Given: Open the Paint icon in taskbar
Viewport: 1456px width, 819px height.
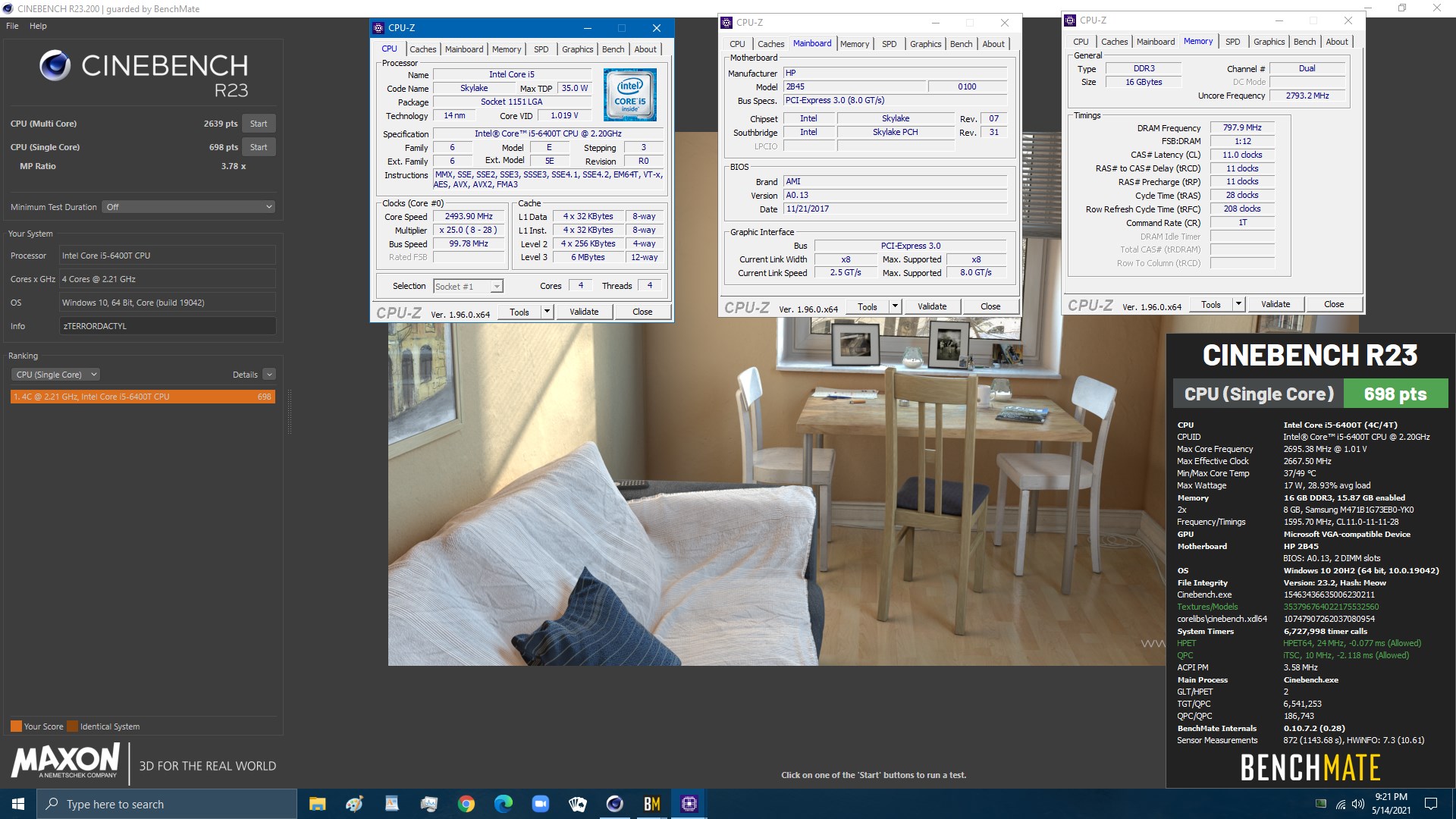Looking at the screenshot, I should [x=354, y=804].
